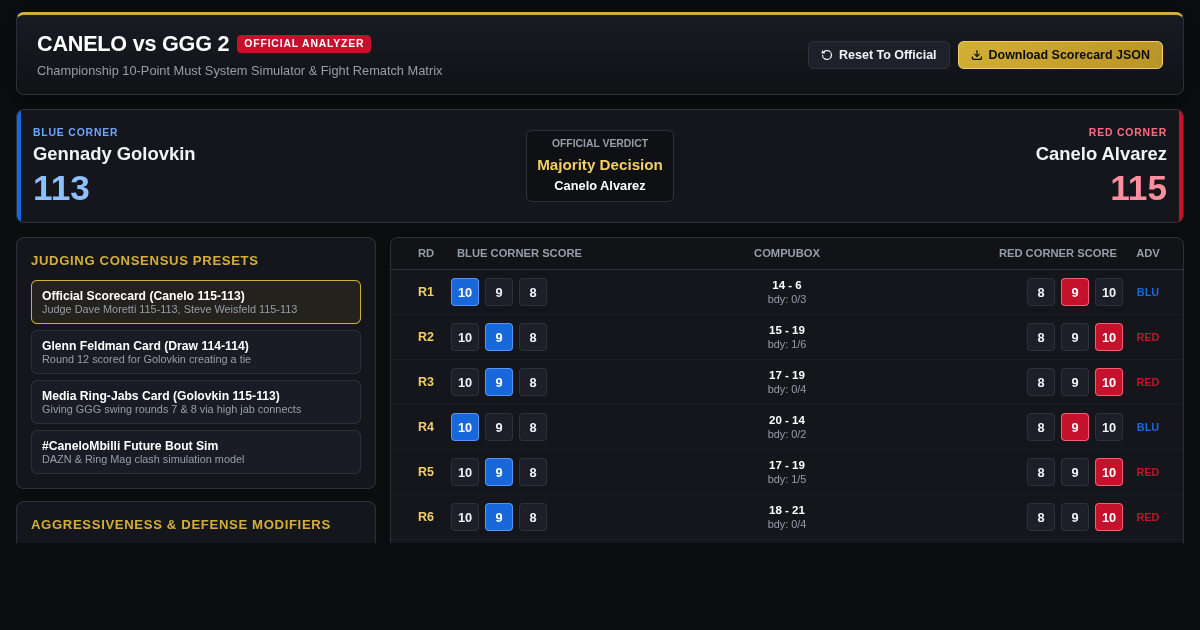Viewport: 1200px width, 630px height.
Task: Set R3 blue corner score to 8
Action: tap(533, 382)
